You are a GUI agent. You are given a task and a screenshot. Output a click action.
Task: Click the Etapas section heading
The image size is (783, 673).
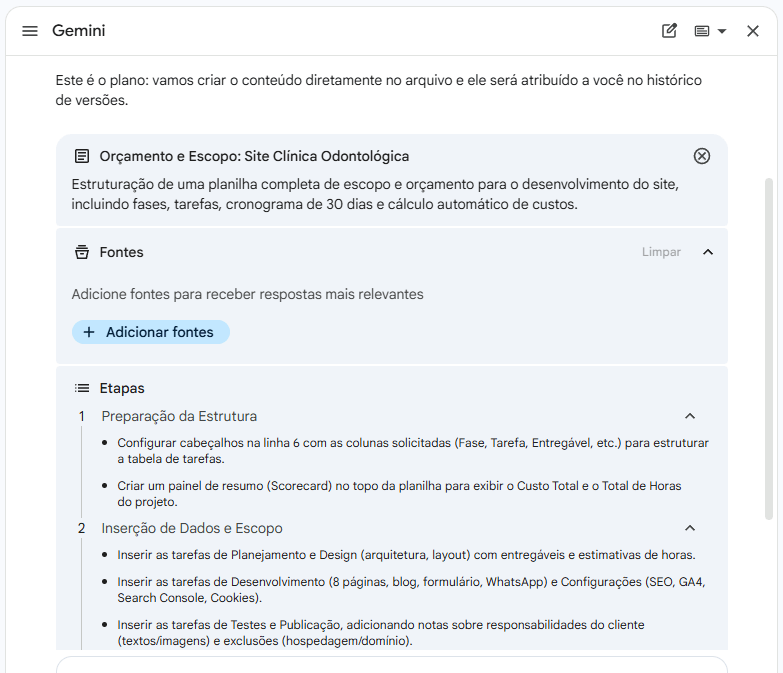[122, 388]
